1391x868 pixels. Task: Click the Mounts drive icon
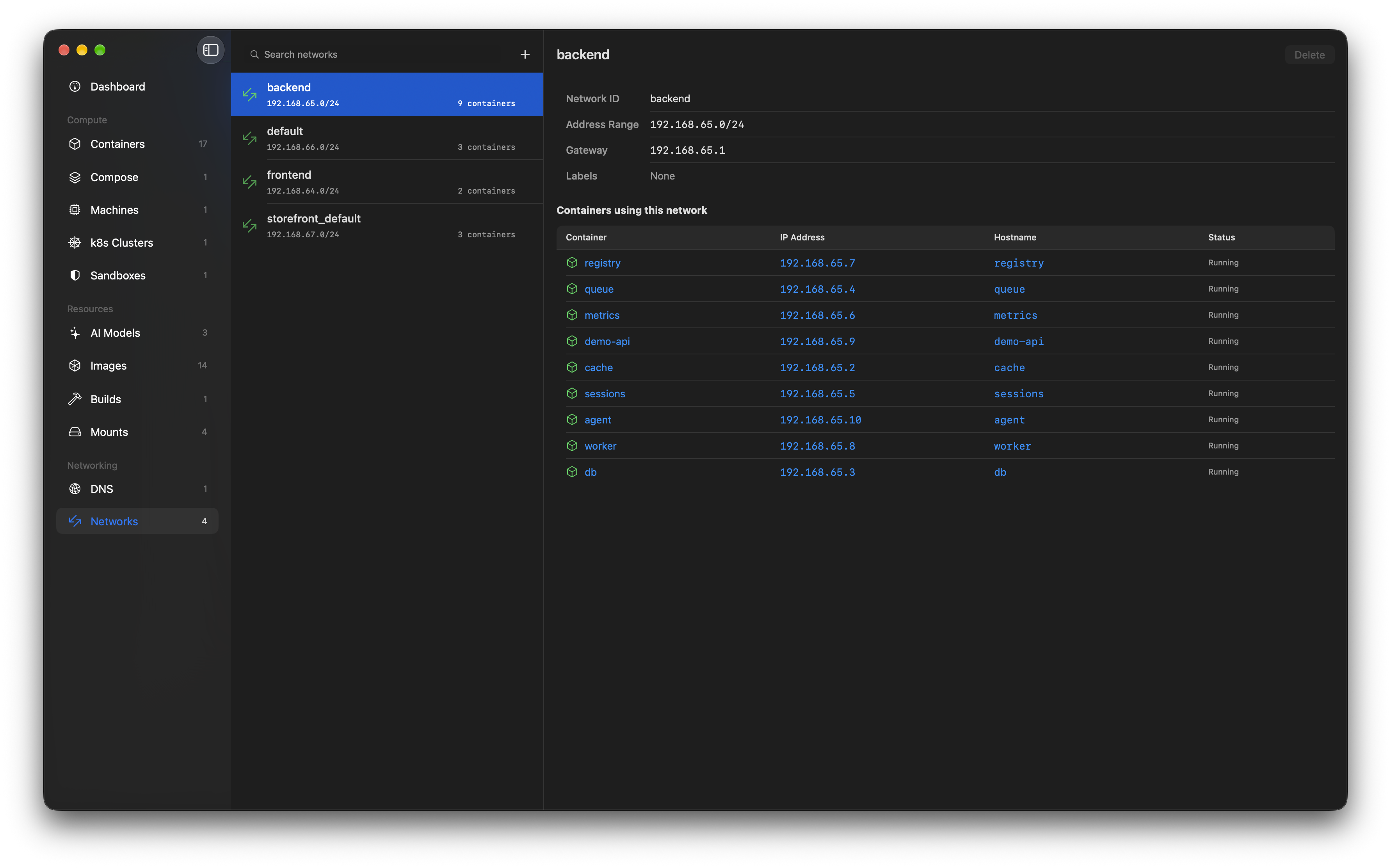point(75,432)
